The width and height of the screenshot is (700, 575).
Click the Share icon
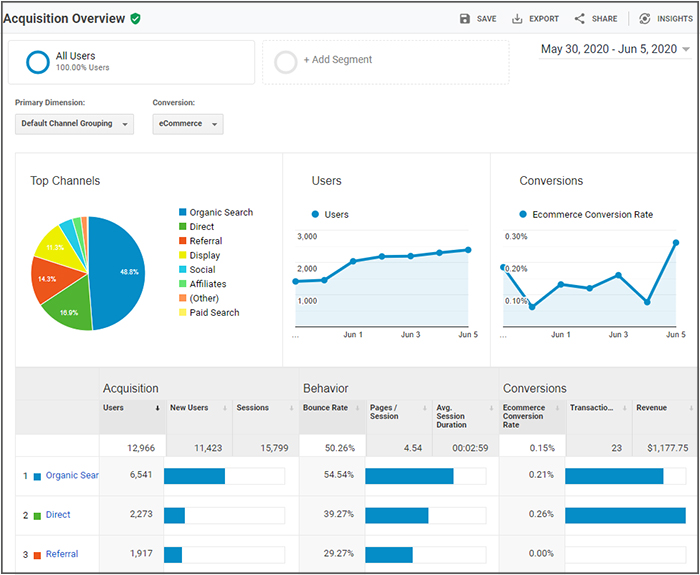coord(579,19)
